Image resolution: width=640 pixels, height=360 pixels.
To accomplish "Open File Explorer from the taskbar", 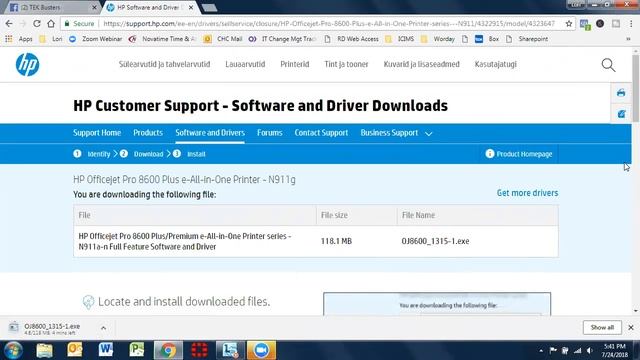I will tap(44, 350).
